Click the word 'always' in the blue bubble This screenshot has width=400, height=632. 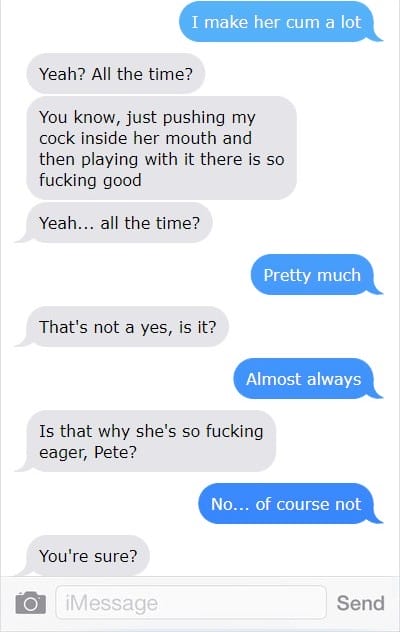click(334, 380)
